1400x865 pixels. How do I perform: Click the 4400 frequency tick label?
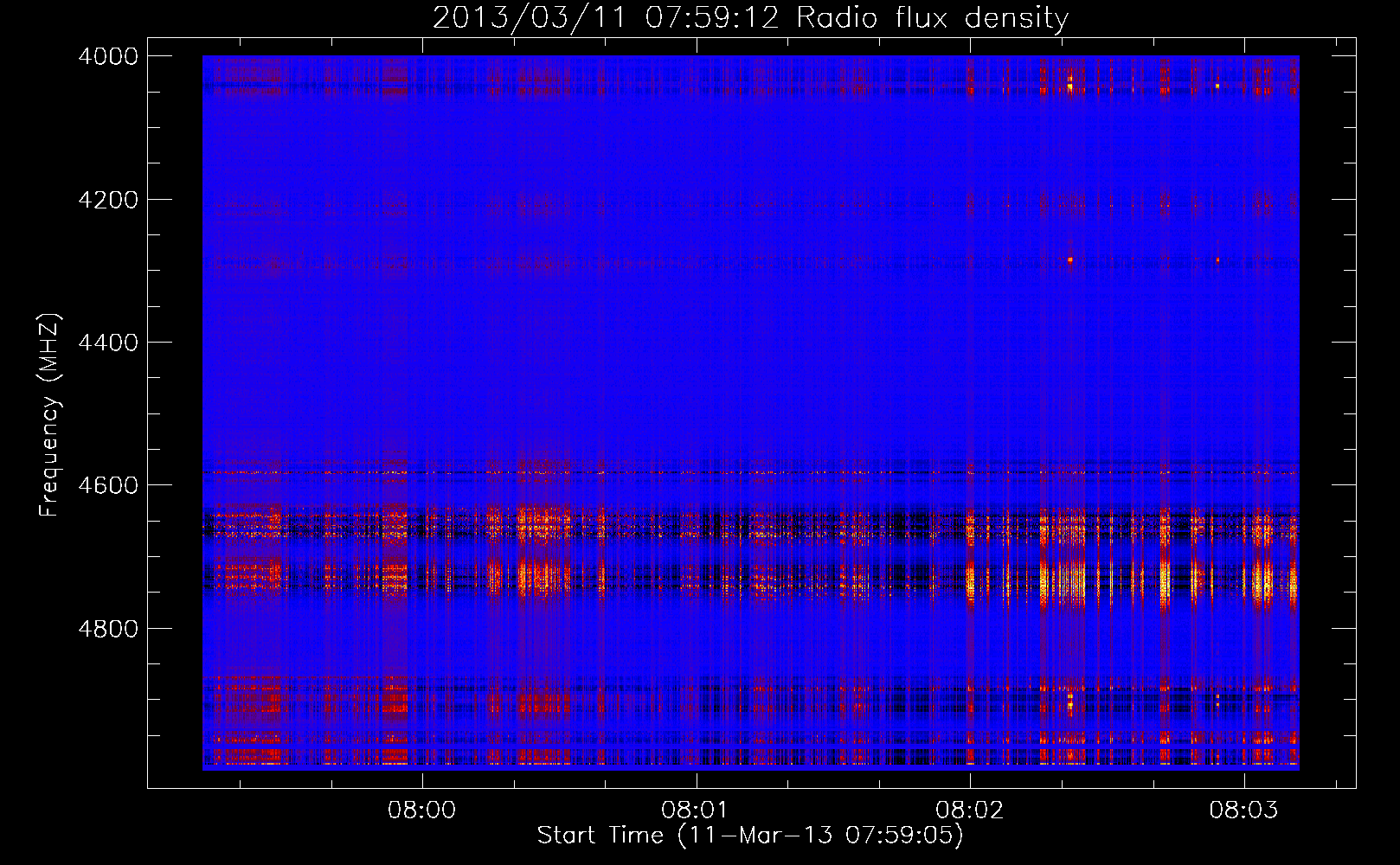pyautogui.click(x=107, y=343)
